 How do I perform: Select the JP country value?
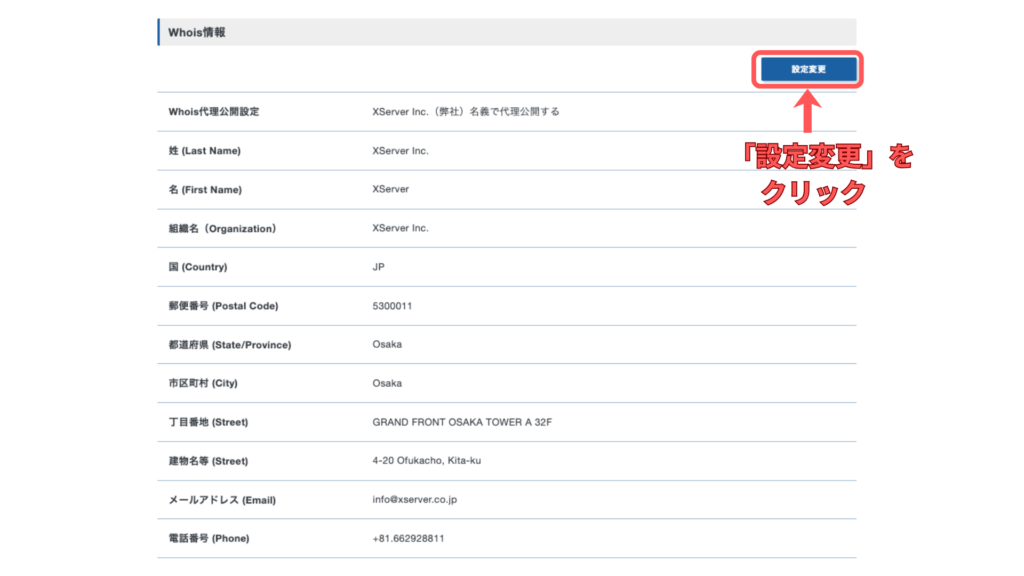tap(378, 267)
